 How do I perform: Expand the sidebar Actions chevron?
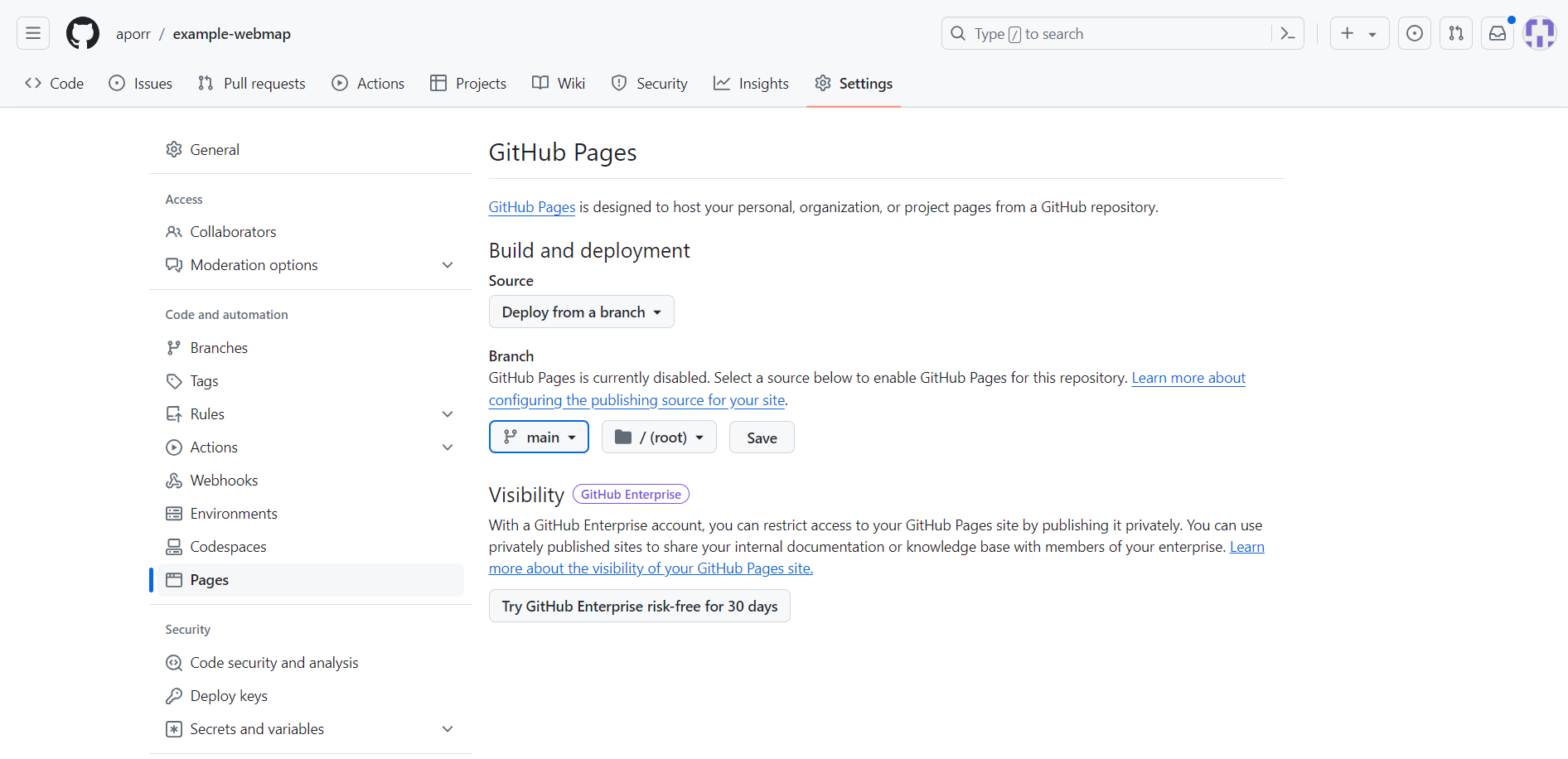tap(448, 447)
